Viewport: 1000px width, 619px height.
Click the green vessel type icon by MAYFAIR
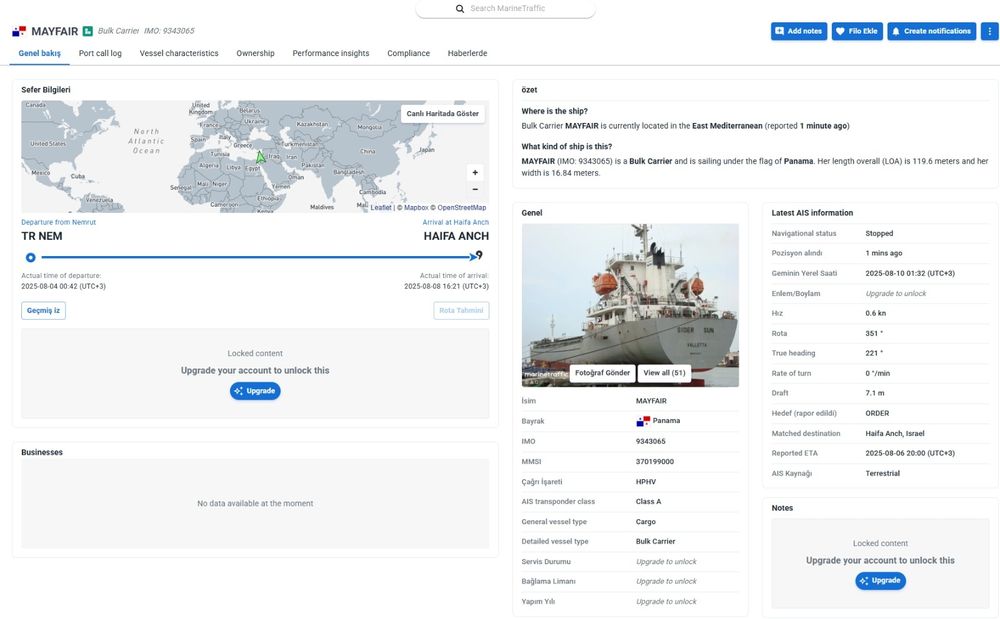tap(88, 31)
